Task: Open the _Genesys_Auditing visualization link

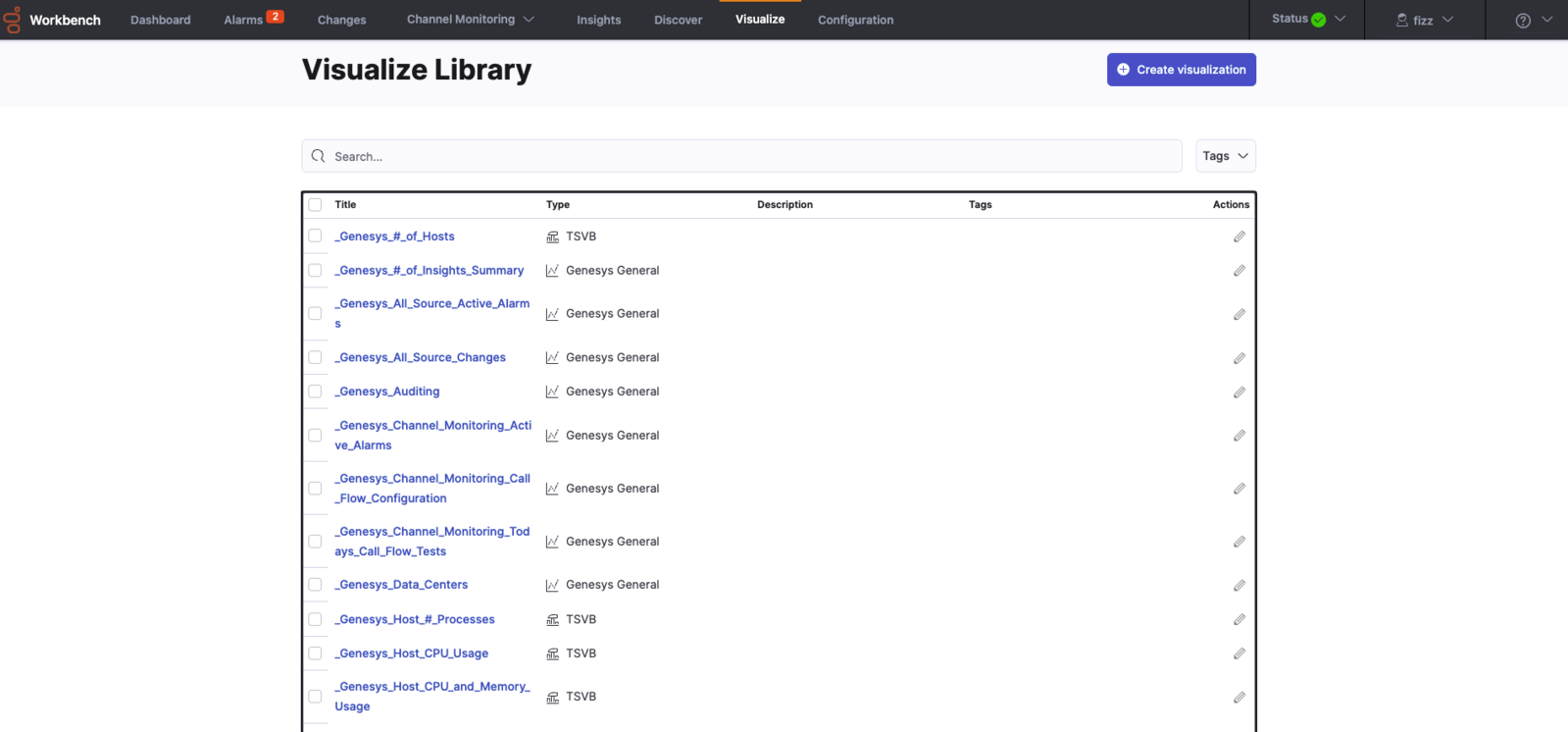Action: pos(387,392)
